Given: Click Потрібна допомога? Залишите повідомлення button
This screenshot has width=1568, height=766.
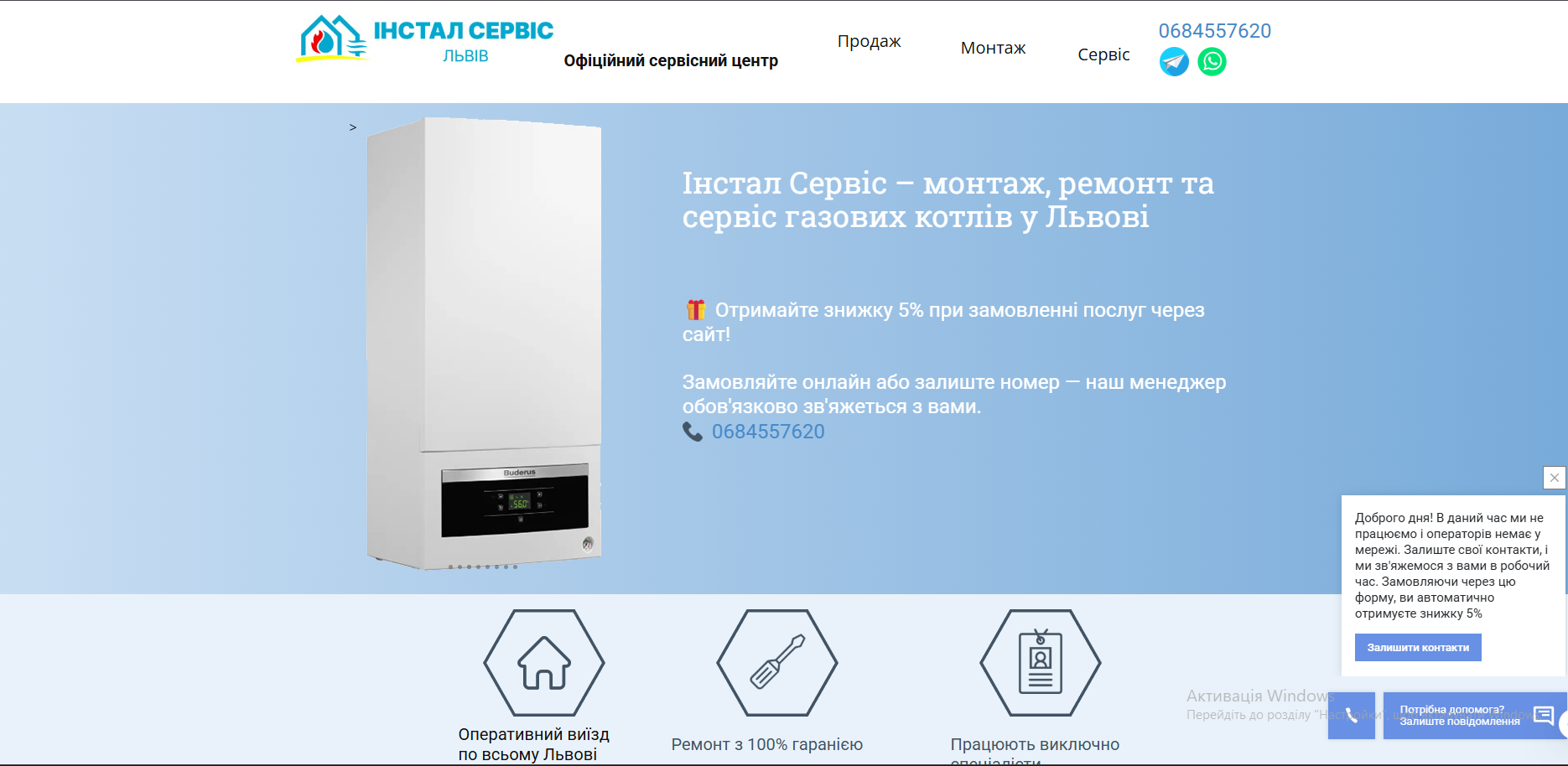Looking at the screenshot, I should (1475, 716).
